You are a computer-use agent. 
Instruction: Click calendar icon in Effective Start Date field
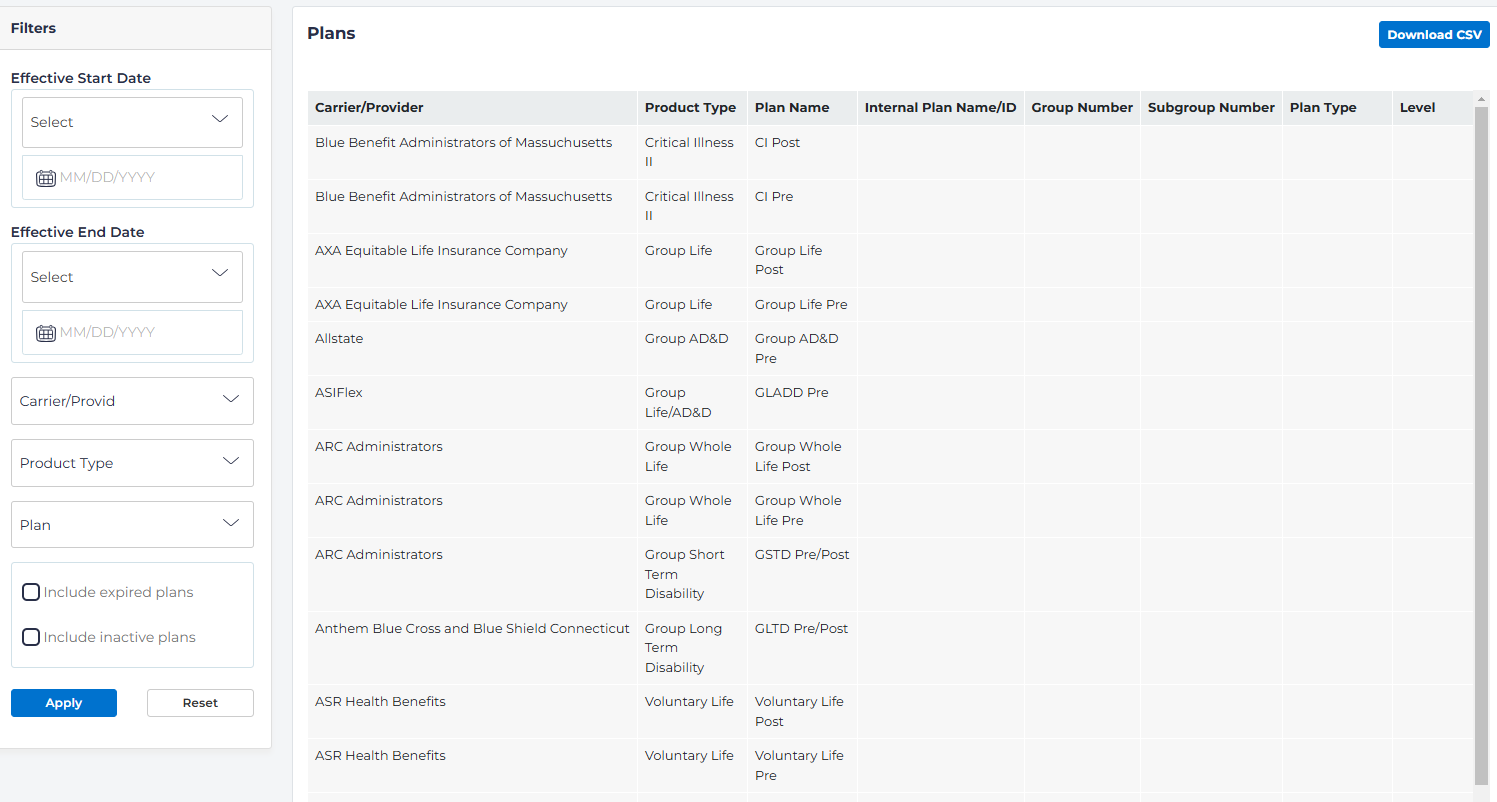click(x=45, y=178)
